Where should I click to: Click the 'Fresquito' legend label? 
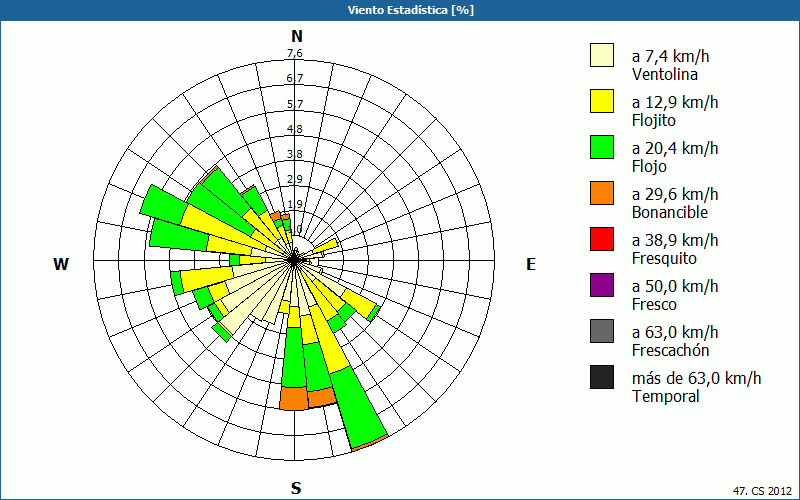pyautogui.click(x=664, y=259)
